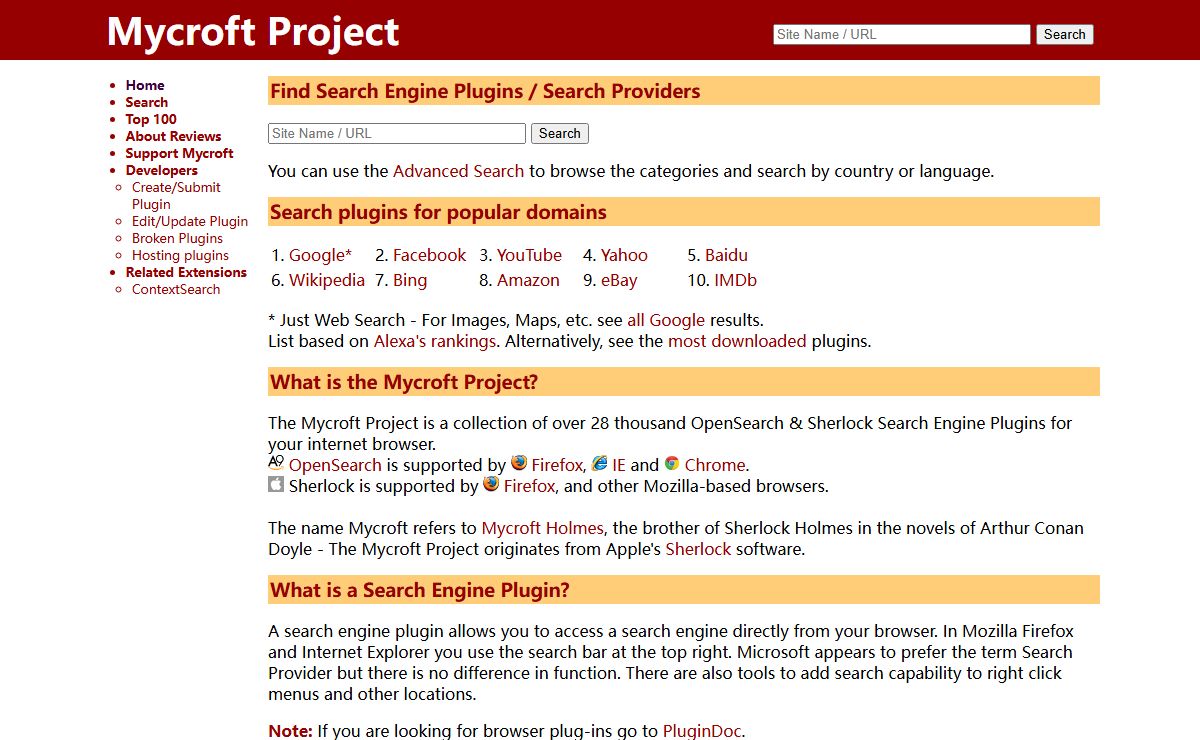Open Support Mycroft in sidebar
1200x740 pixels.
tap(179, 153)
